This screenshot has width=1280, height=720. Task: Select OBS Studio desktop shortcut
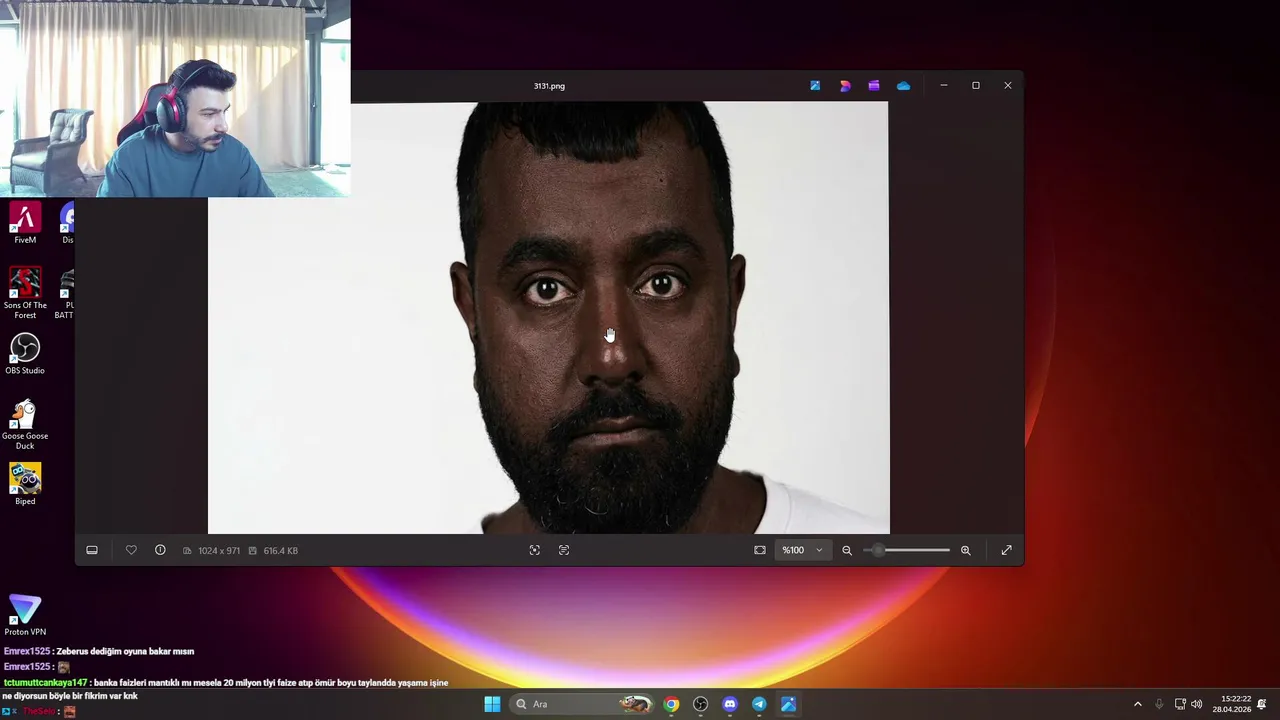25,354
